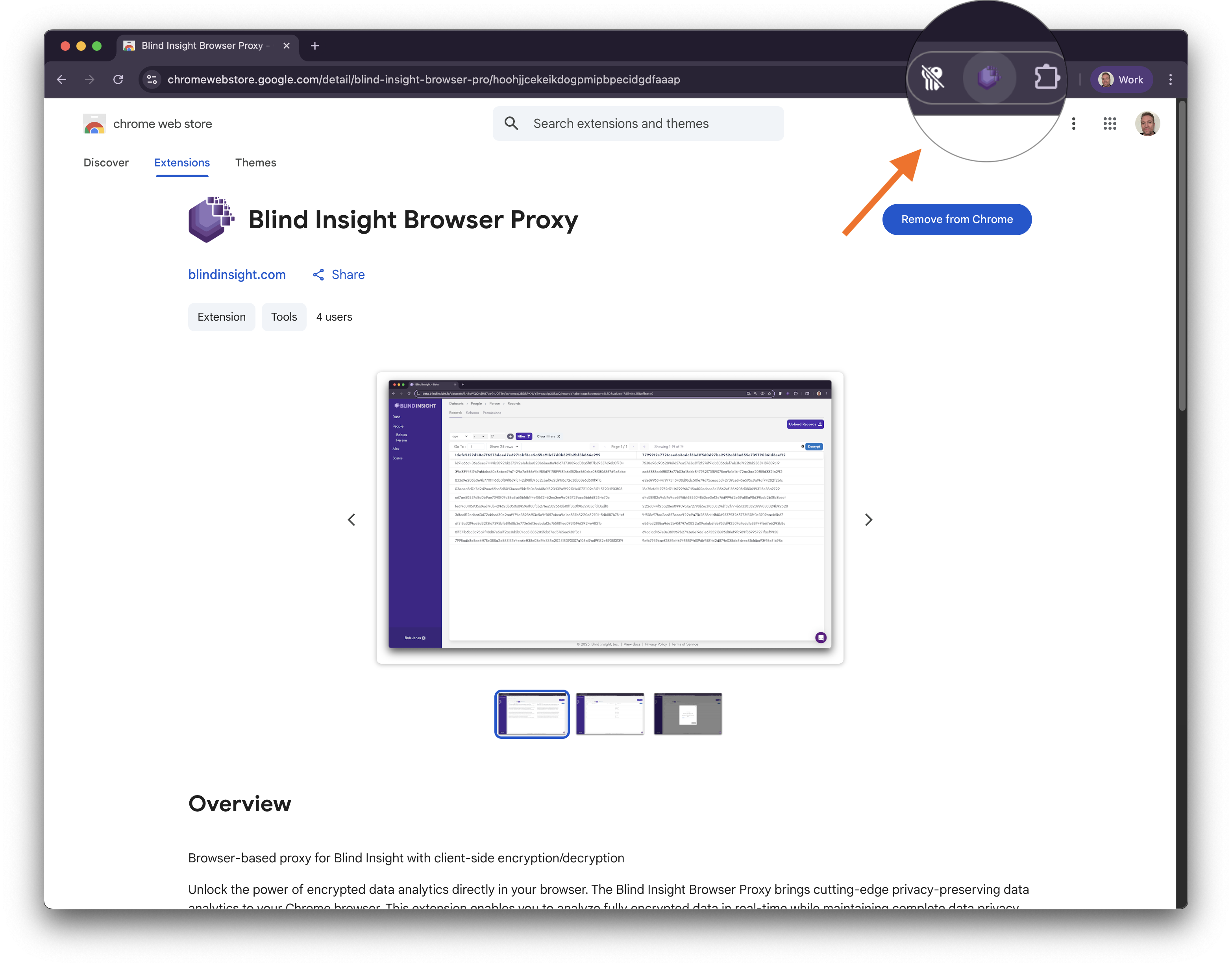Open Chrome's three-dot menu
1232x967 pixels.
(1170, 80)
